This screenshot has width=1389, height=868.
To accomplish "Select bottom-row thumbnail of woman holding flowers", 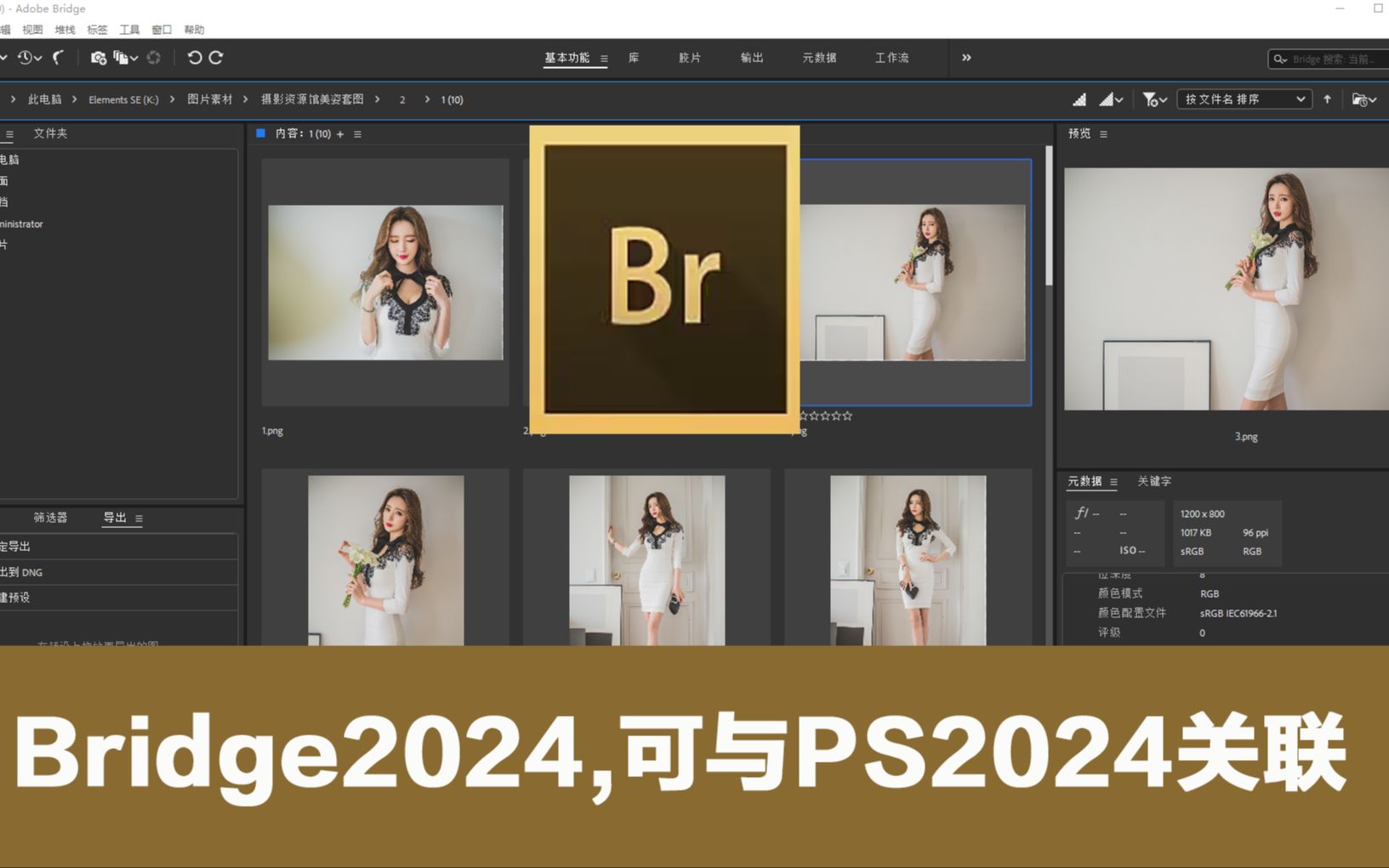I will 386,559.
